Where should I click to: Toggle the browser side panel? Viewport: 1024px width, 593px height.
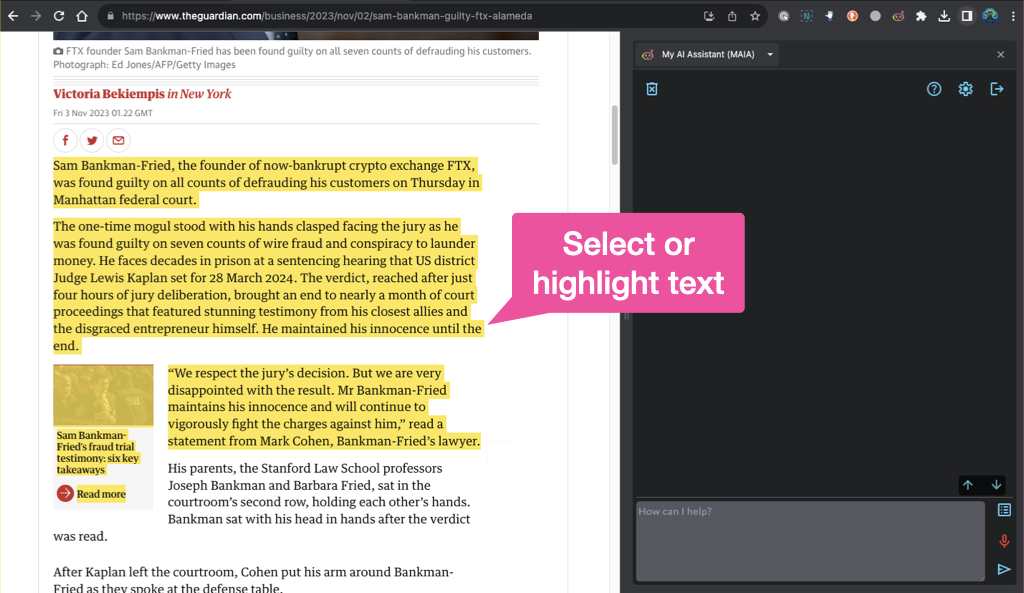(967, 16)
